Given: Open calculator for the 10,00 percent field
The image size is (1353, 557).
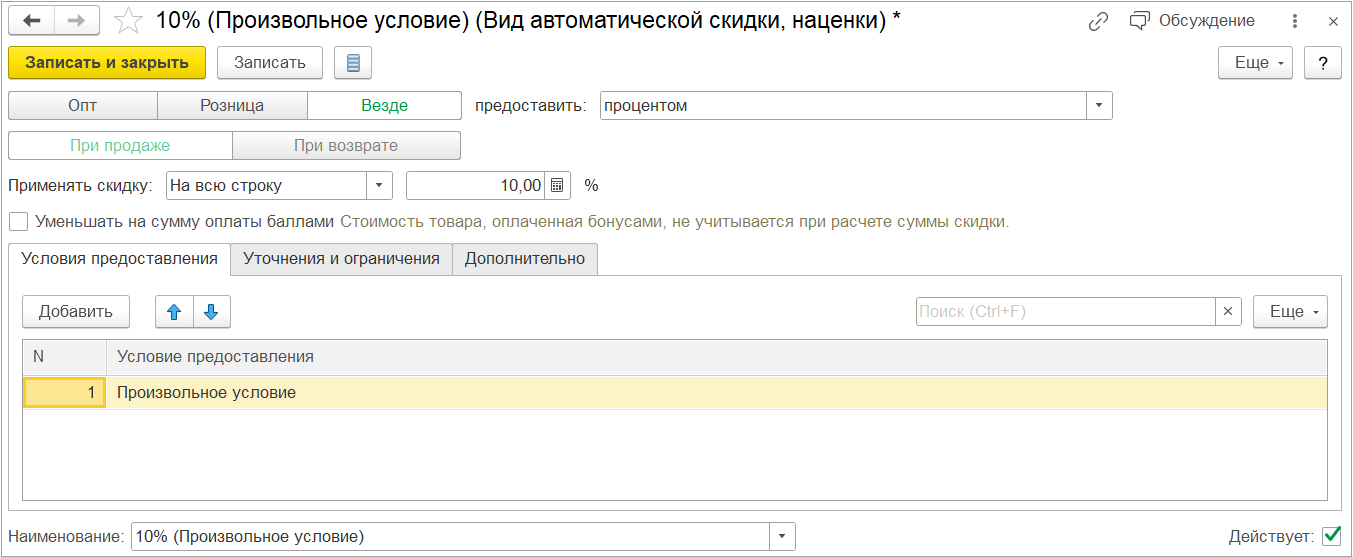Looking at the screenshot, I should [x=558, y=185].
